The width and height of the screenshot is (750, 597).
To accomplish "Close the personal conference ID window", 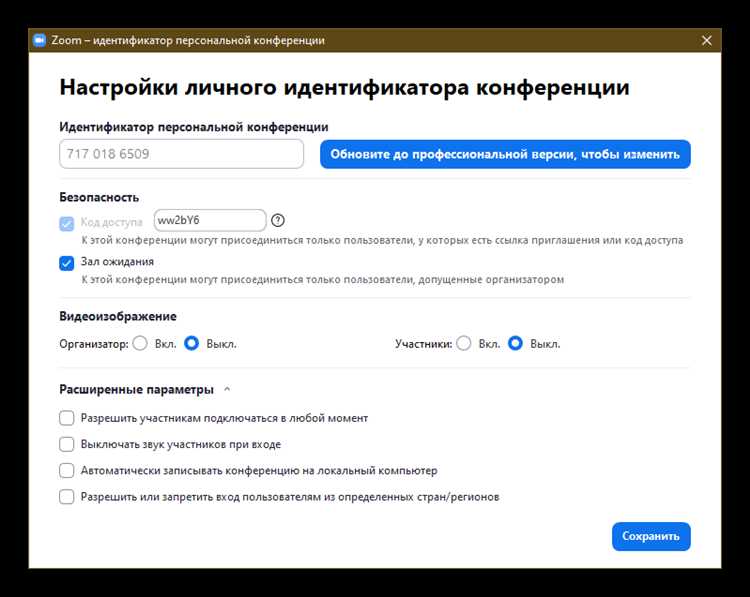I will coord(706,41).
